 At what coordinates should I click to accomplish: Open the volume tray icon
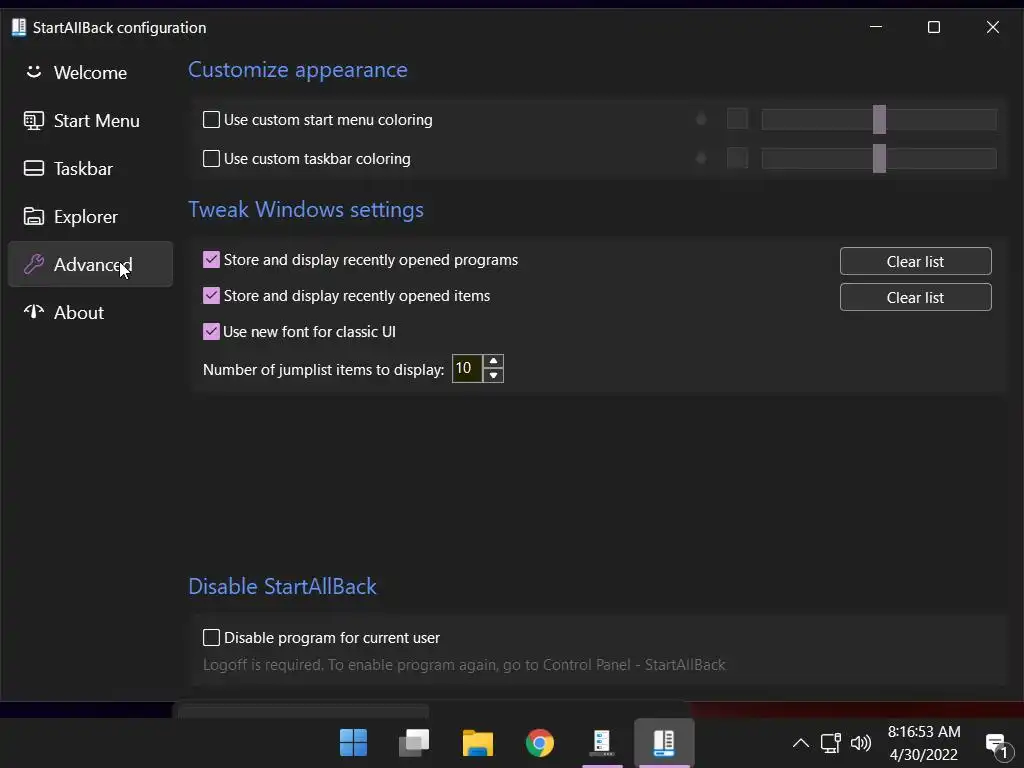click(x=861, y=743)
